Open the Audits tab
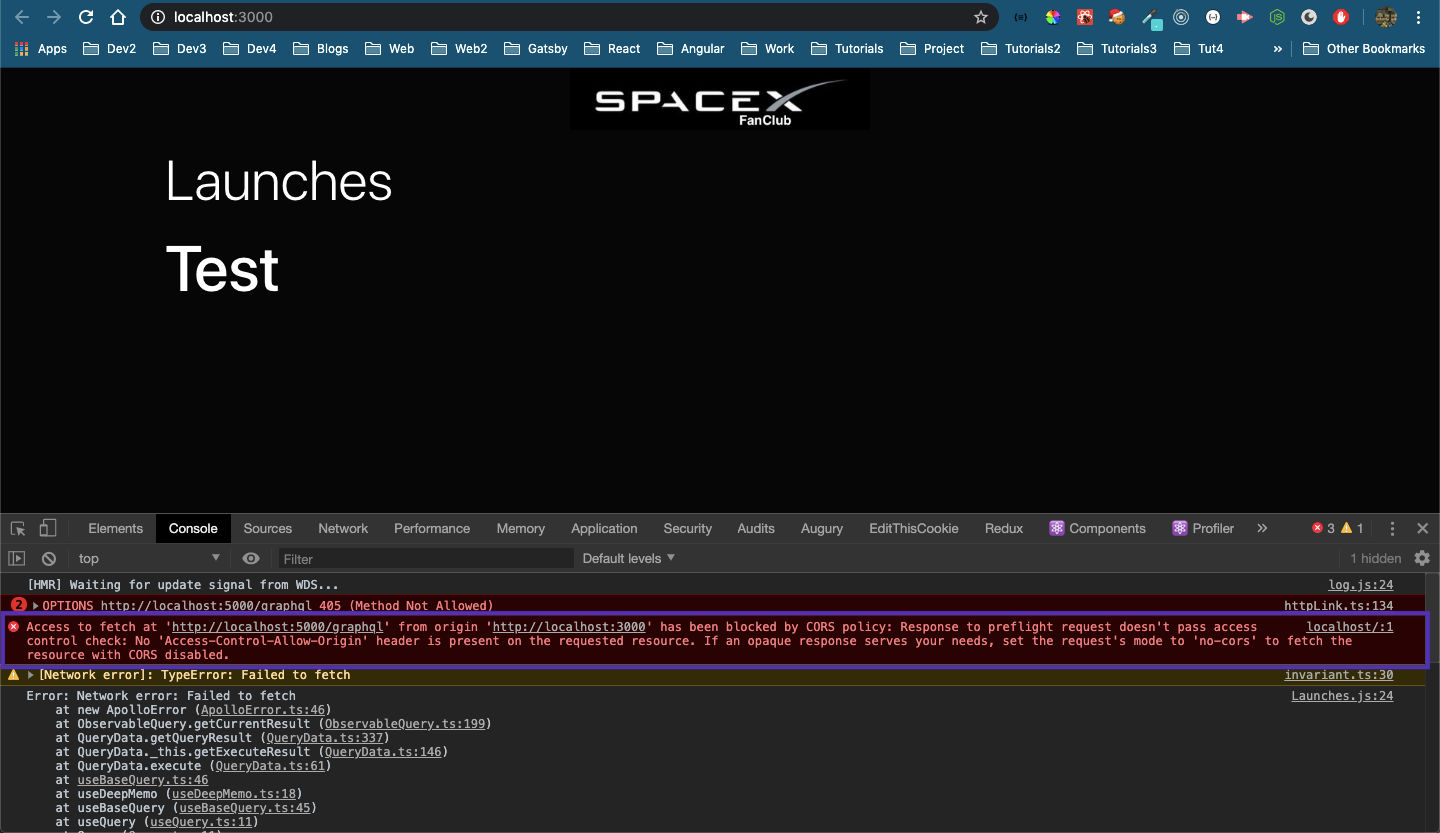The width and height of the screenshot is (1440, 833). (756, 528)
